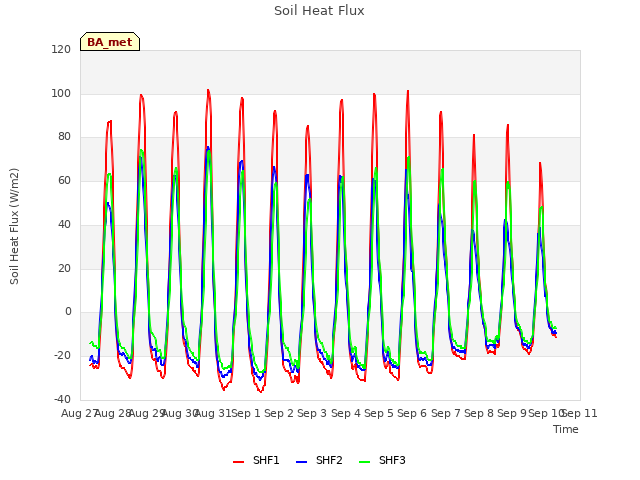Click the 60 y-axis tick label

click(x=64, y=180)
